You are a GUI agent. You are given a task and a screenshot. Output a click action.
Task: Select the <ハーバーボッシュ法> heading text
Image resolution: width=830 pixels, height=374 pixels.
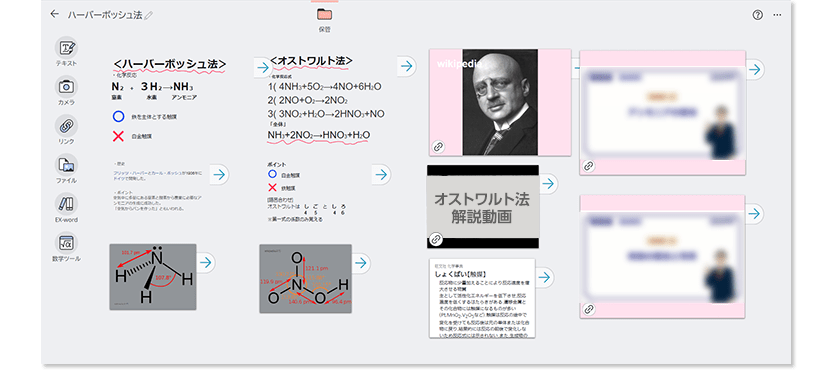pyautogui.click(x=170, y=64)
